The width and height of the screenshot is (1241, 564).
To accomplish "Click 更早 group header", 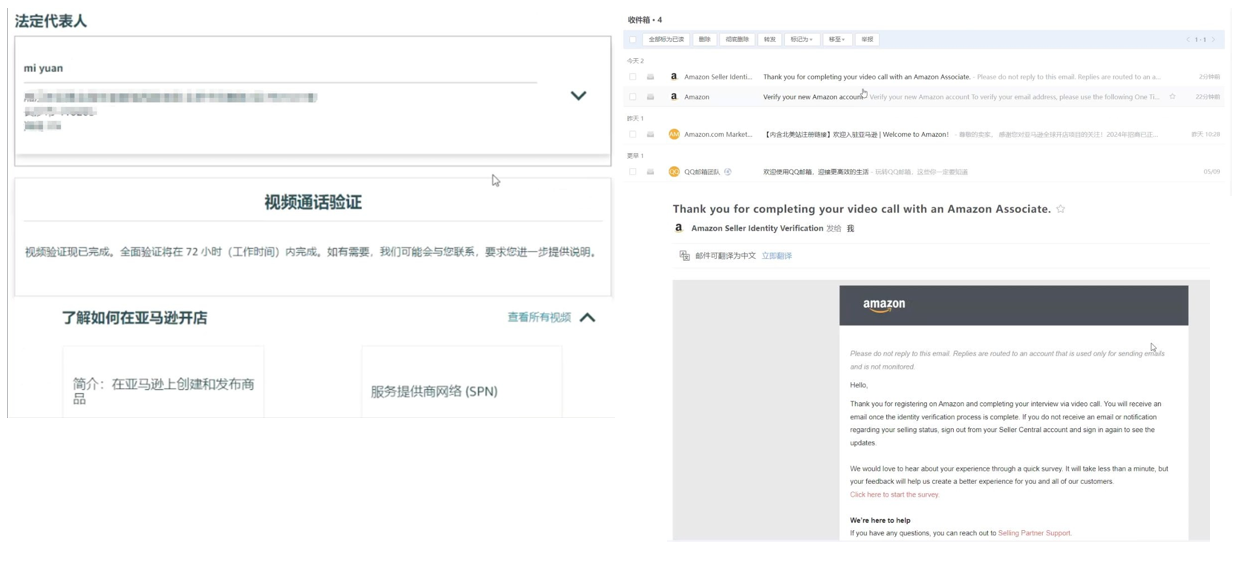I will pyautogui.click(x=633, y=156).
